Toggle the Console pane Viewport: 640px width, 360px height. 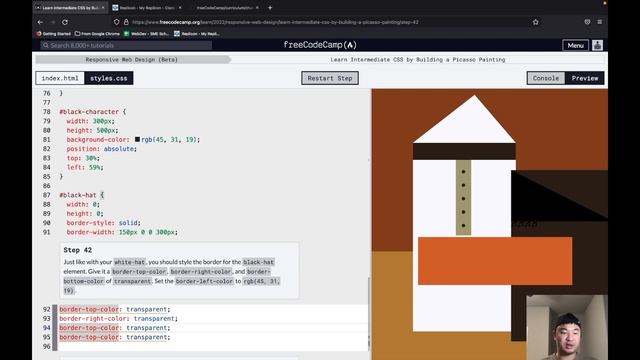point(546,78)
